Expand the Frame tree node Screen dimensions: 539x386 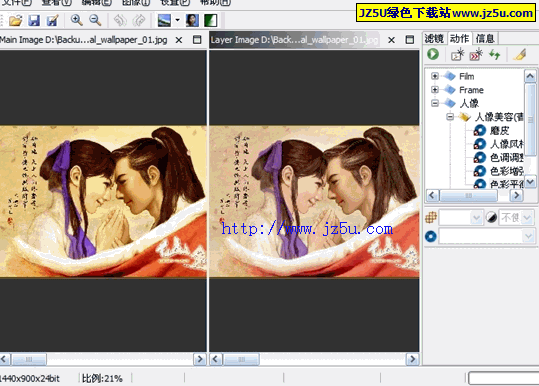[435, 90]
